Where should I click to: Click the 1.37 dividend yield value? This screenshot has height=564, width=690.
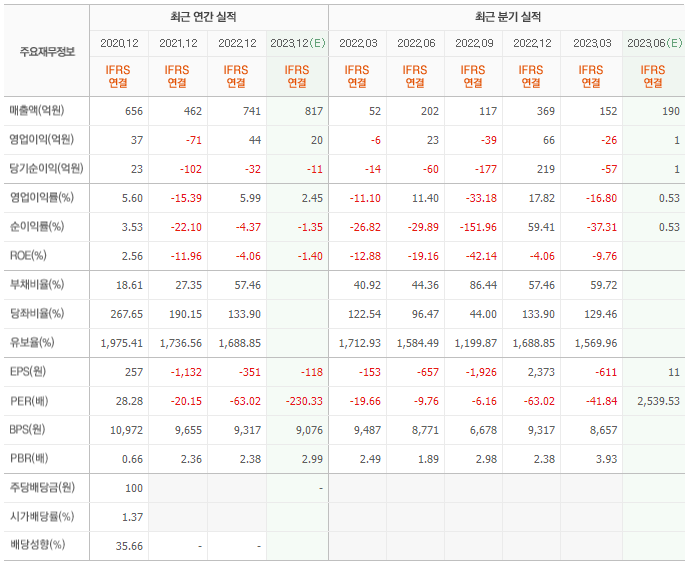point(132,517)
